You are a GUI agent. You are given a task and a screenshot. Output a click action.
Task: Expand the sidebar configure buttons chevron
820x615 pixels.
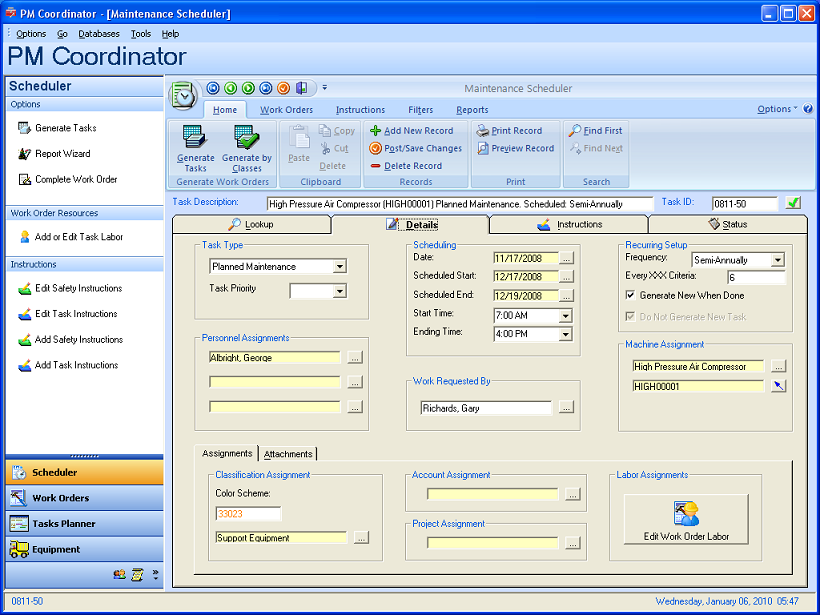click(x=155, y=575)
